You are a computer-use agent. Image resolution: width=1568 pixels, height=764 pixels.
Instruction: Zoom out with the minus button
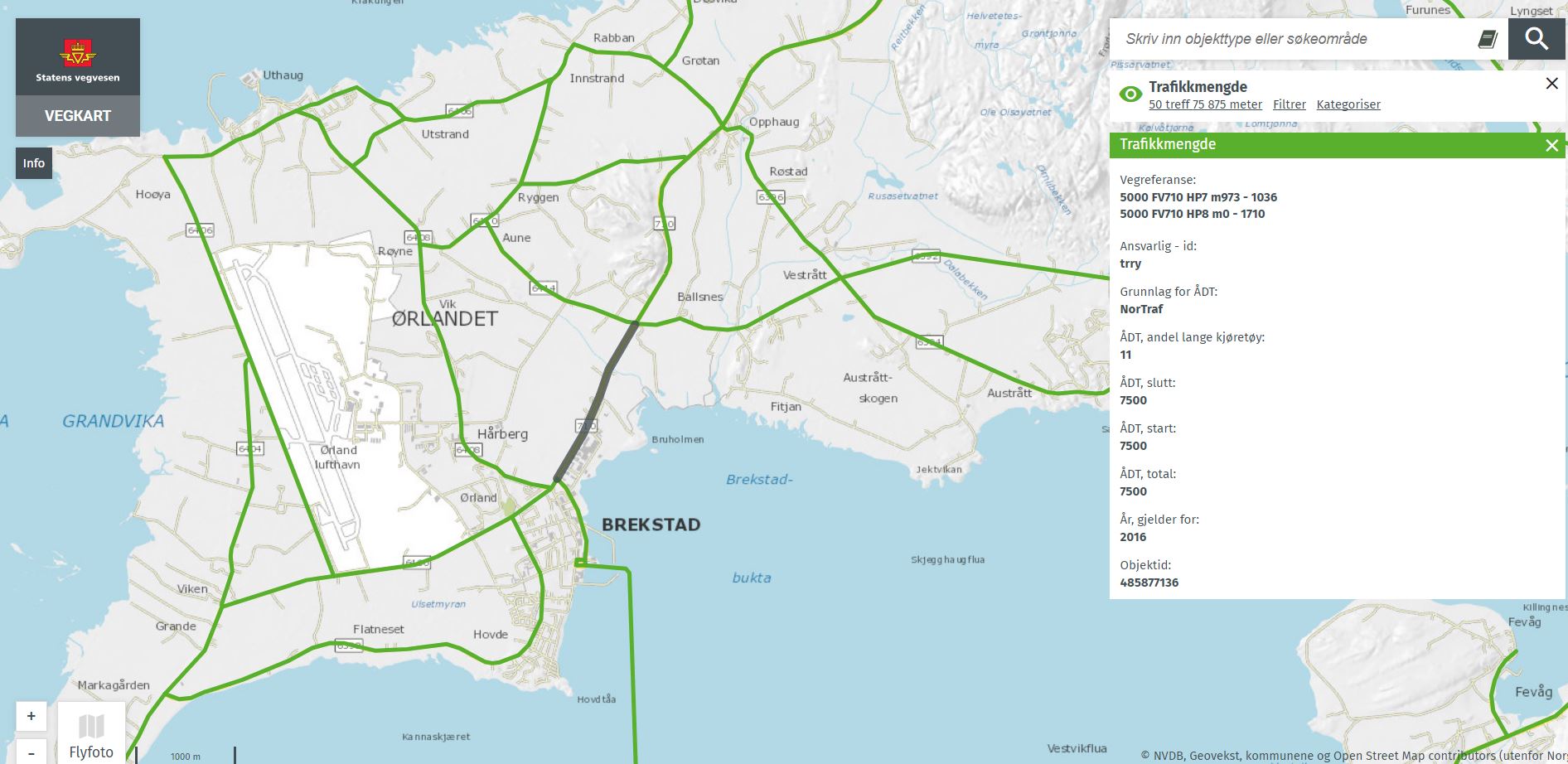click(x=31, y=752)
